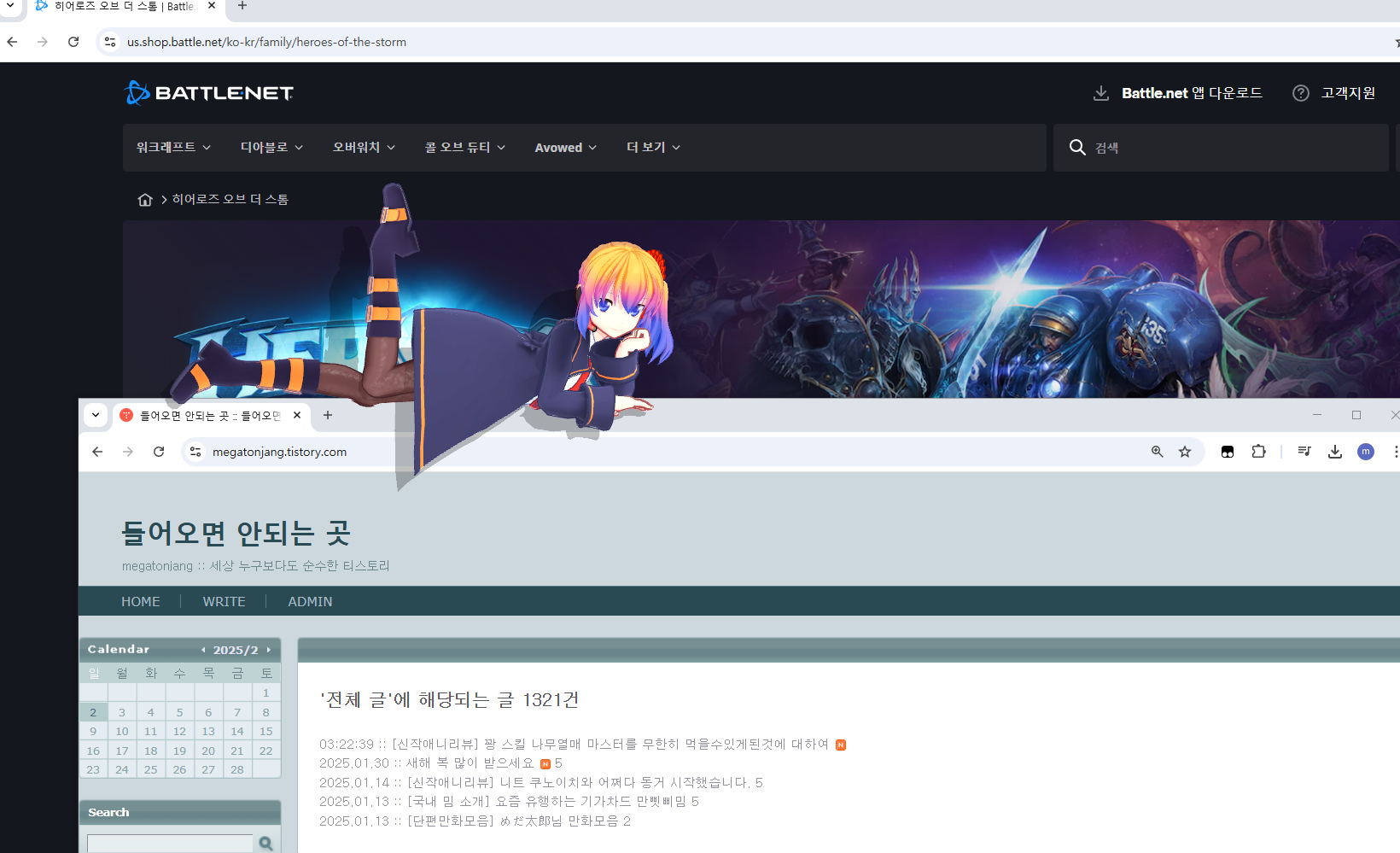The width and height of the screenshot is (1400, 853).
Task: Open the HOME blog menu item
Action: [x=141, y=602]
